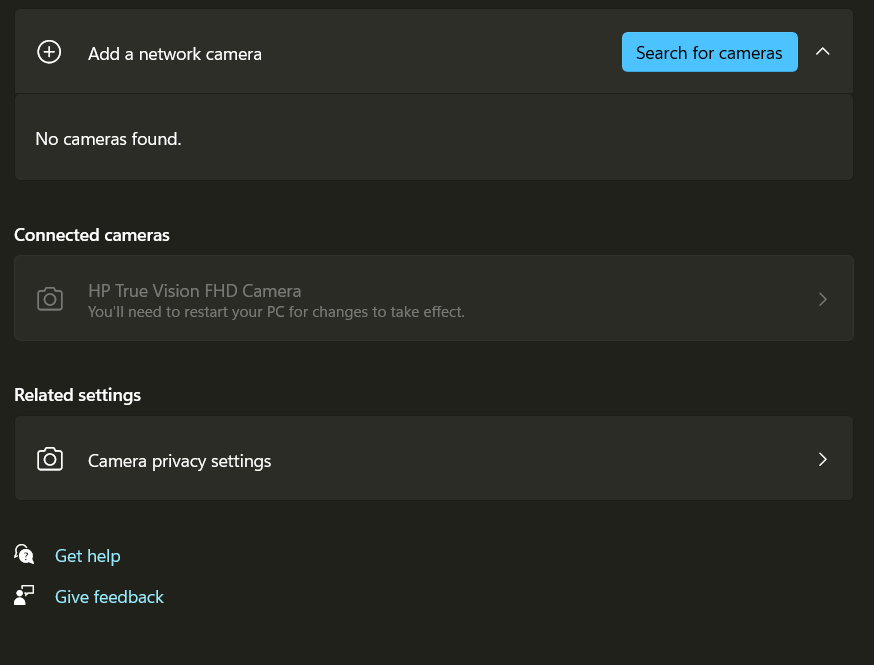The image size is (874, 665).
Task: Click the Add a network camera label
Action: click(174, 53)
